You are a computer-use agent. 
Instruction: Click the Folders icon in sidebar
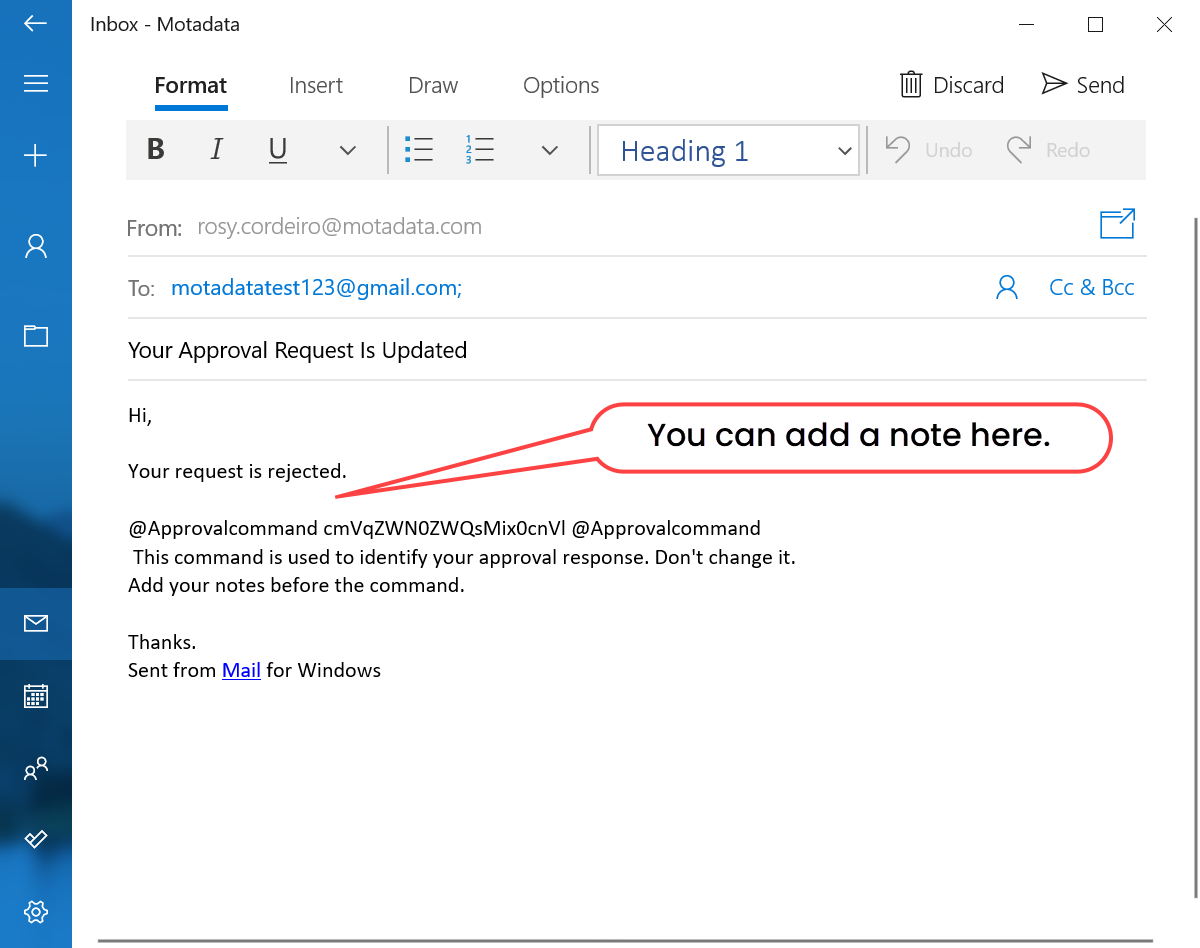(36, 335)
